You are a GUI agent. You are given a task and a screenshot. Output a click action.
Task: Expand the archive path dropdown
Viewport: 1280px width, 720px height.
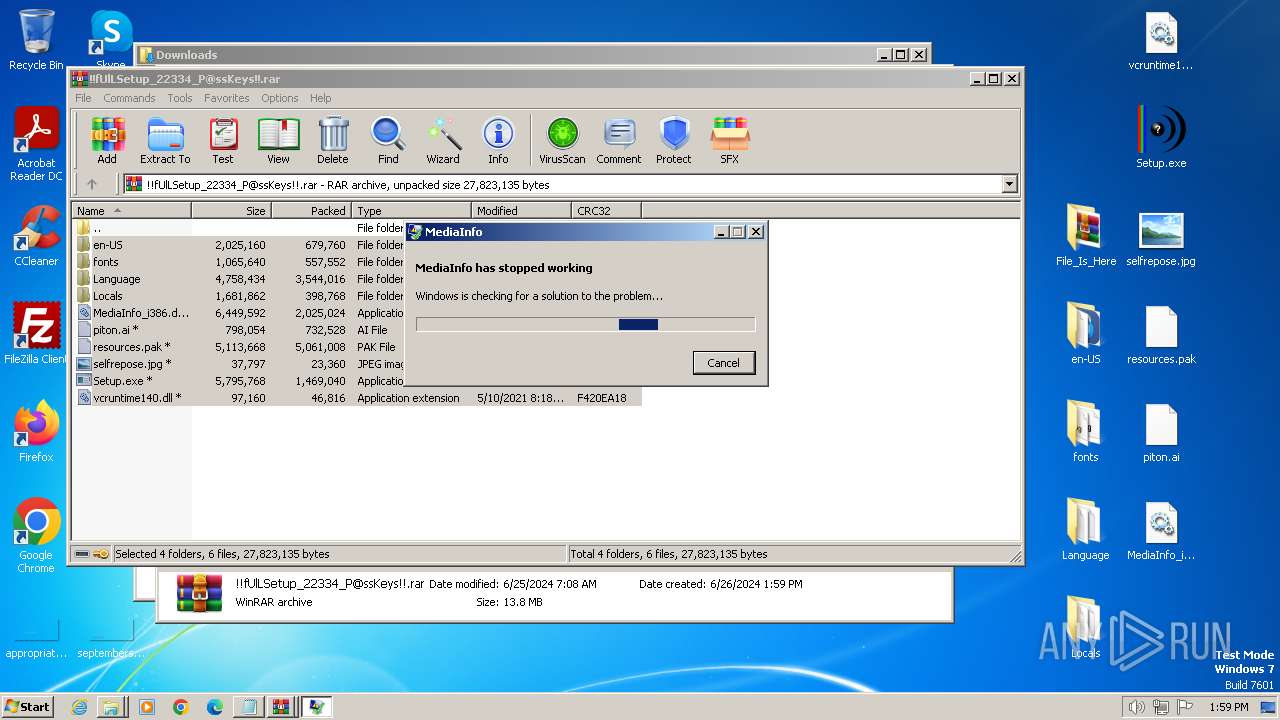(x=1009, y=184)
